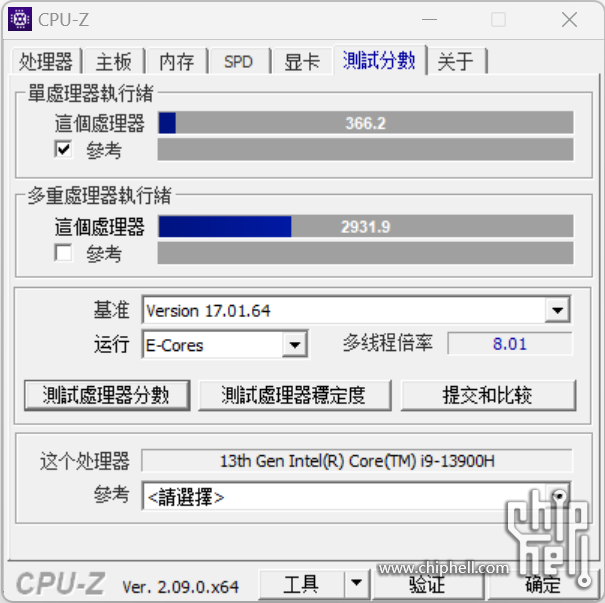605x603 pixels.
Task: Open the 參考 <請選擇> reference combo box
Action: click(357, 496)
